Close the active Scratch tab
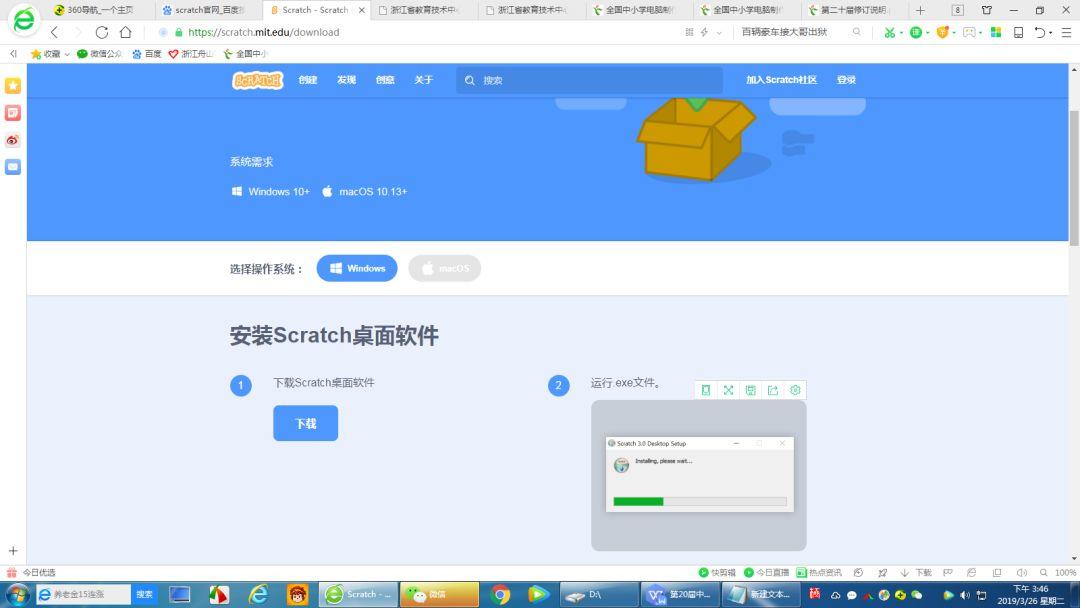 point(362,10)
